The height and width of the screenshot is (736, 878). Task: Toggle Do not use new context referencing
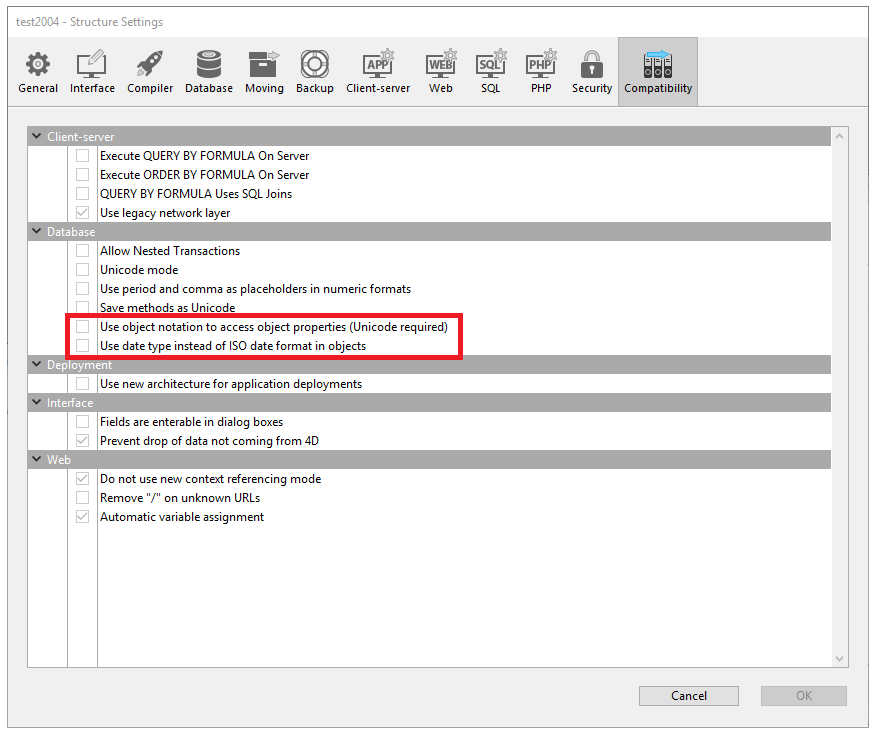(x=82, y=479)
